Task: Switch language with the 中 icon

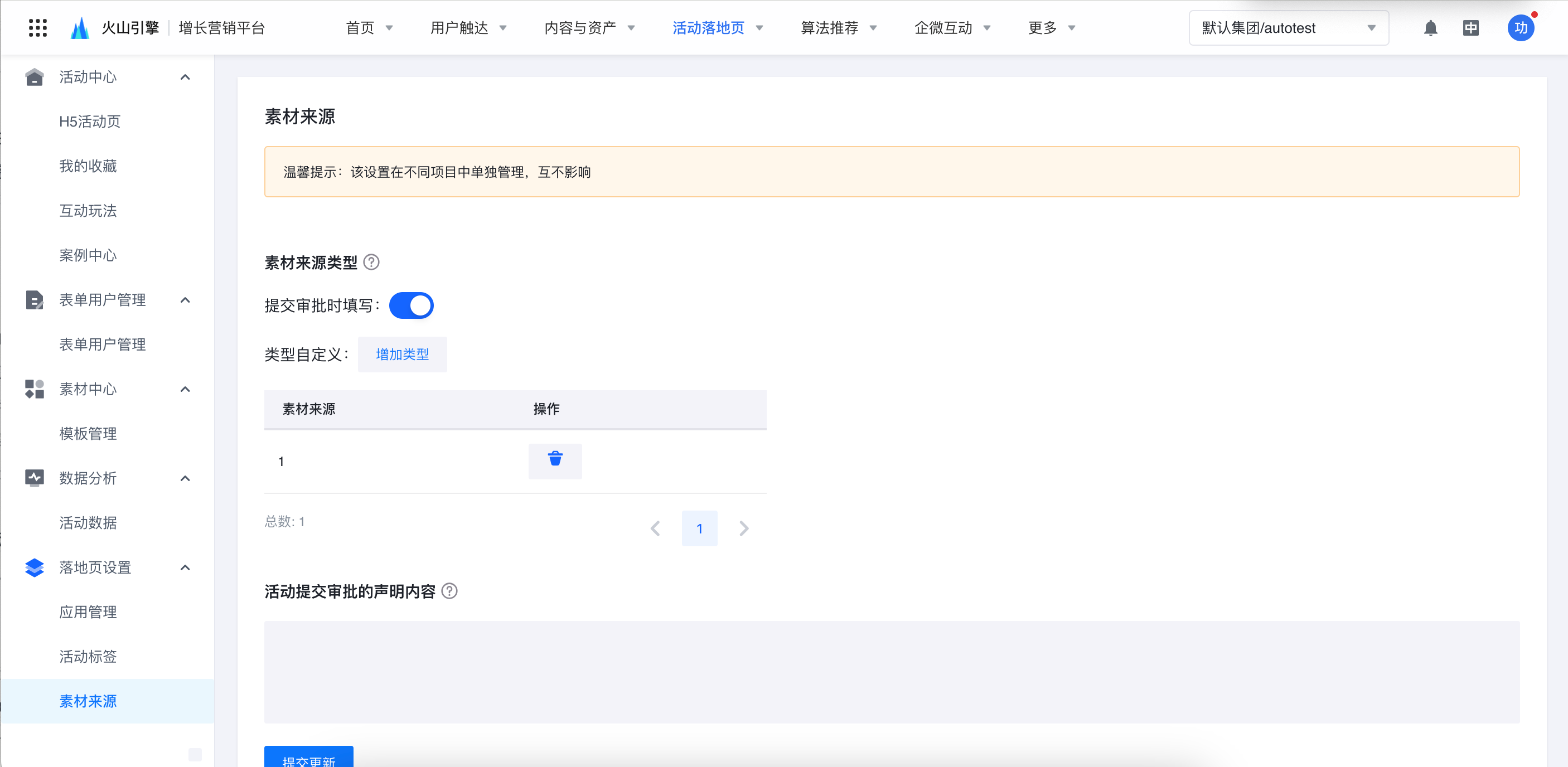Action: (1470, 28)
